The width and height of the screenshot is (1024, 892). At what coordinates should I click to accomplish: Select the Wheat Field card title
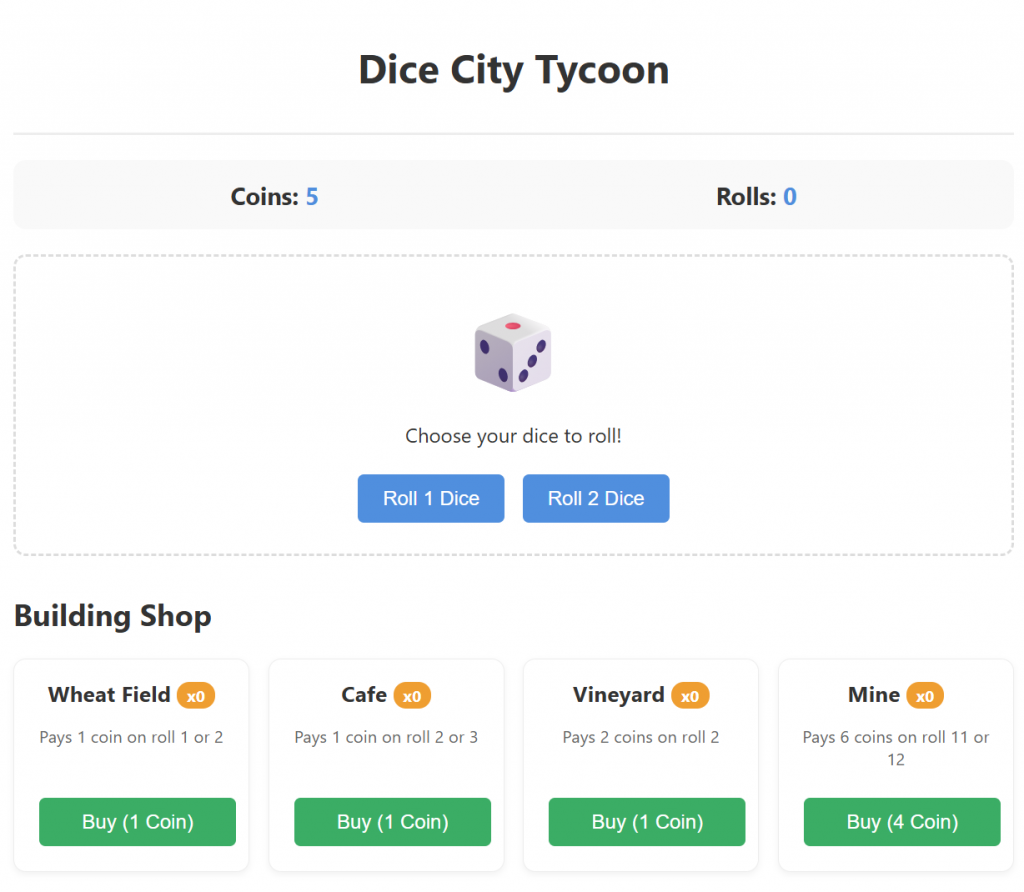point(109,694)
